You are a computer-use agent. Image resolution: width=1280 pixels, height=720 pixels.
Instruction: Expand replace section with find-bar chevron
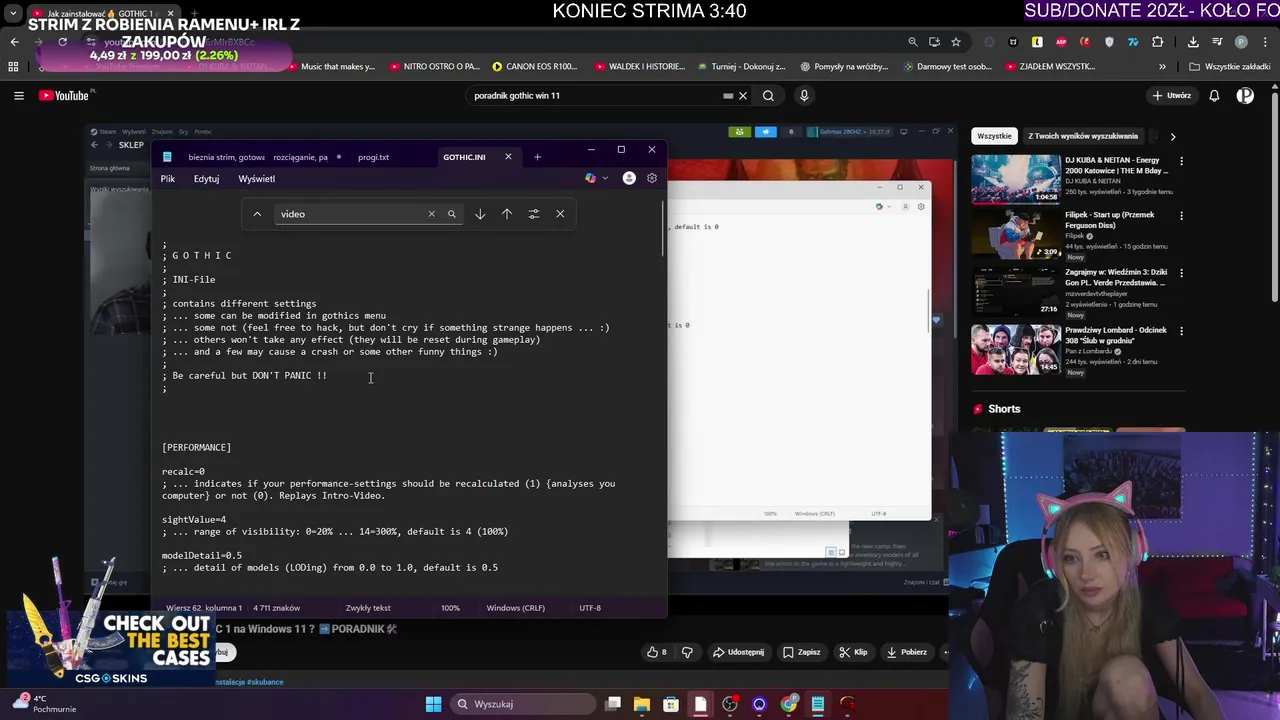[x=257, y=214]
